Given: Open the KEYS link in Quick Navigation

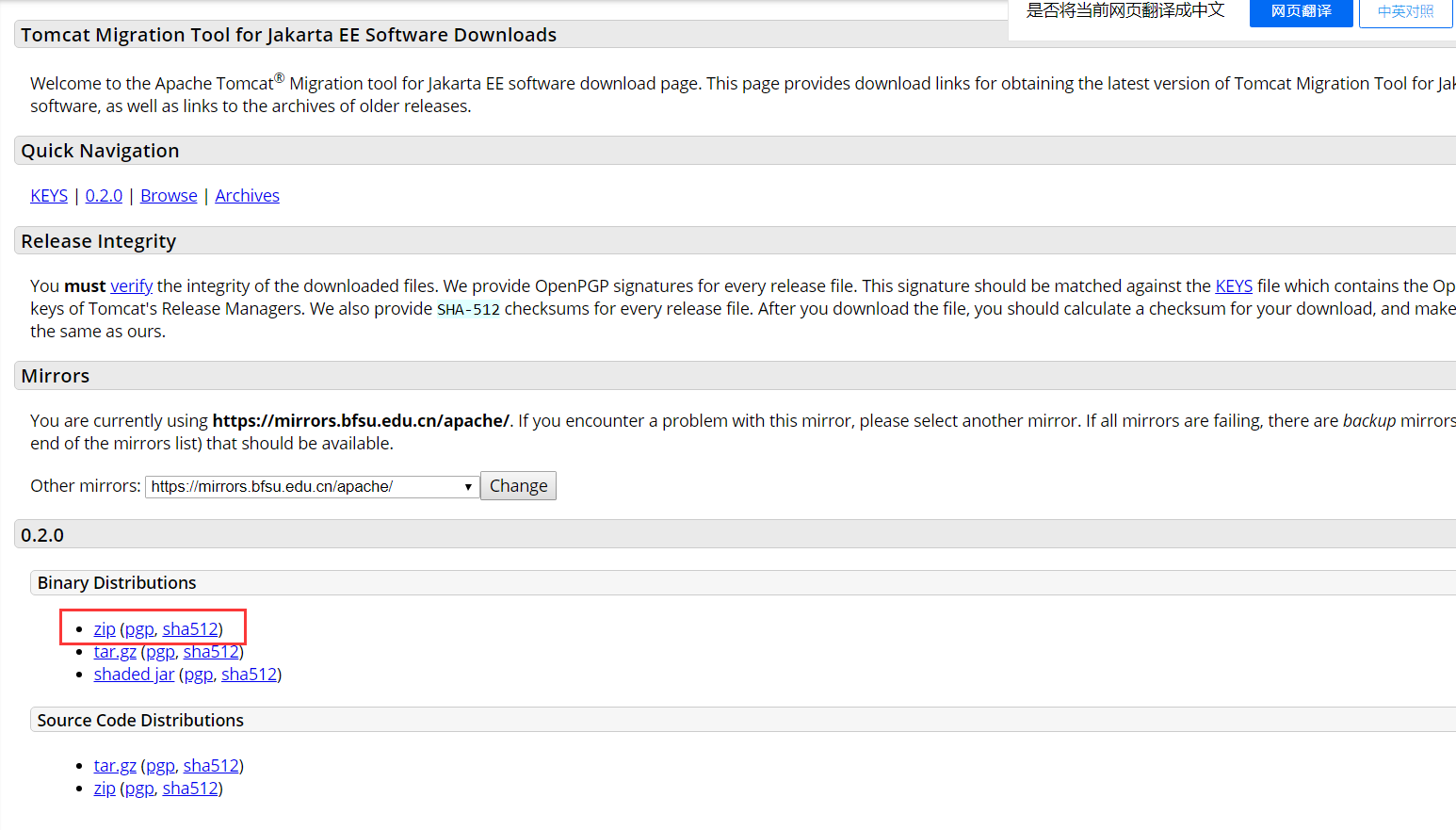Looking at the screenshot, I should coord(49,196).
